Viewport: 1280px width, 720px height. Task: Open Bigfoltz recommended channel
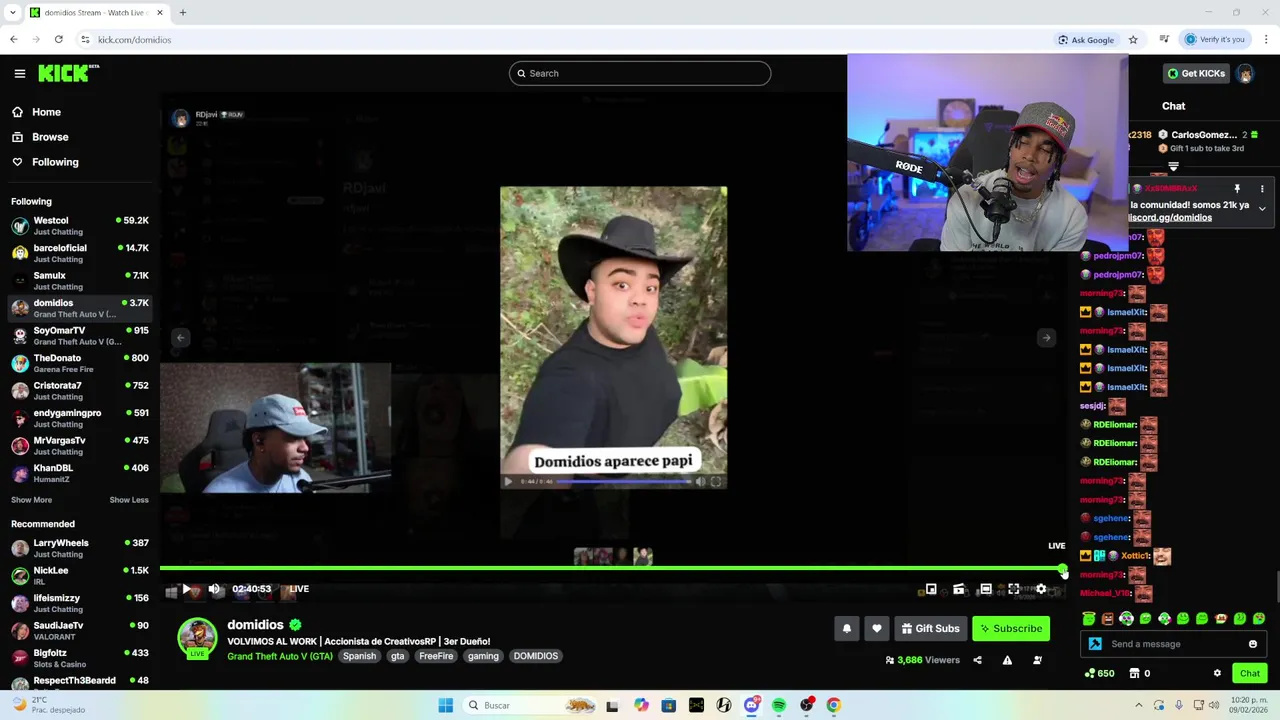click(x=80, y=658)
